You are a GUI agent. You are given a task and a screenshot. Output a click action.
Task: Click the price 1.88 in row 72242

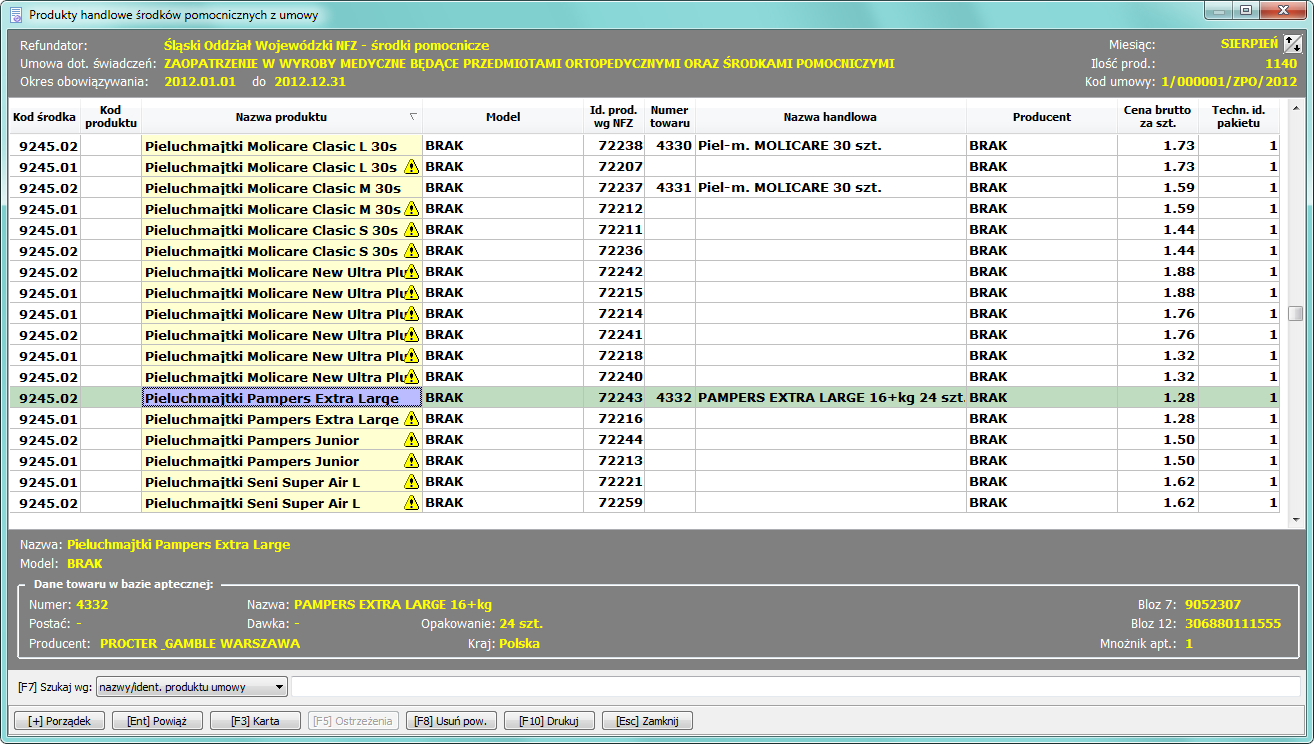[1158, 272]
